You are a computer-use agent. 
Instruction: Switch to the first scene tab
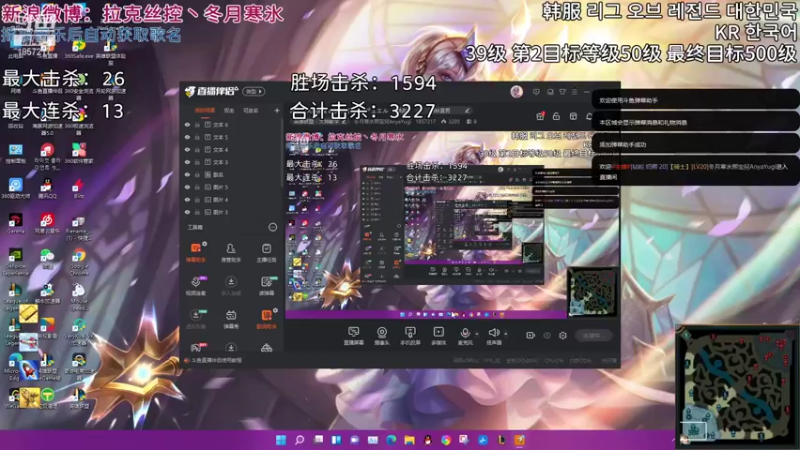tap(205, 110)
